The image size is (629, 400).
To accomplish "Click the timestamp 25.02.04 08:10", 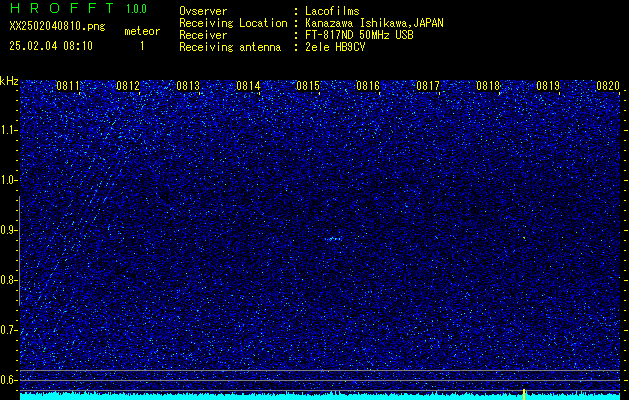I will [51, 46].
